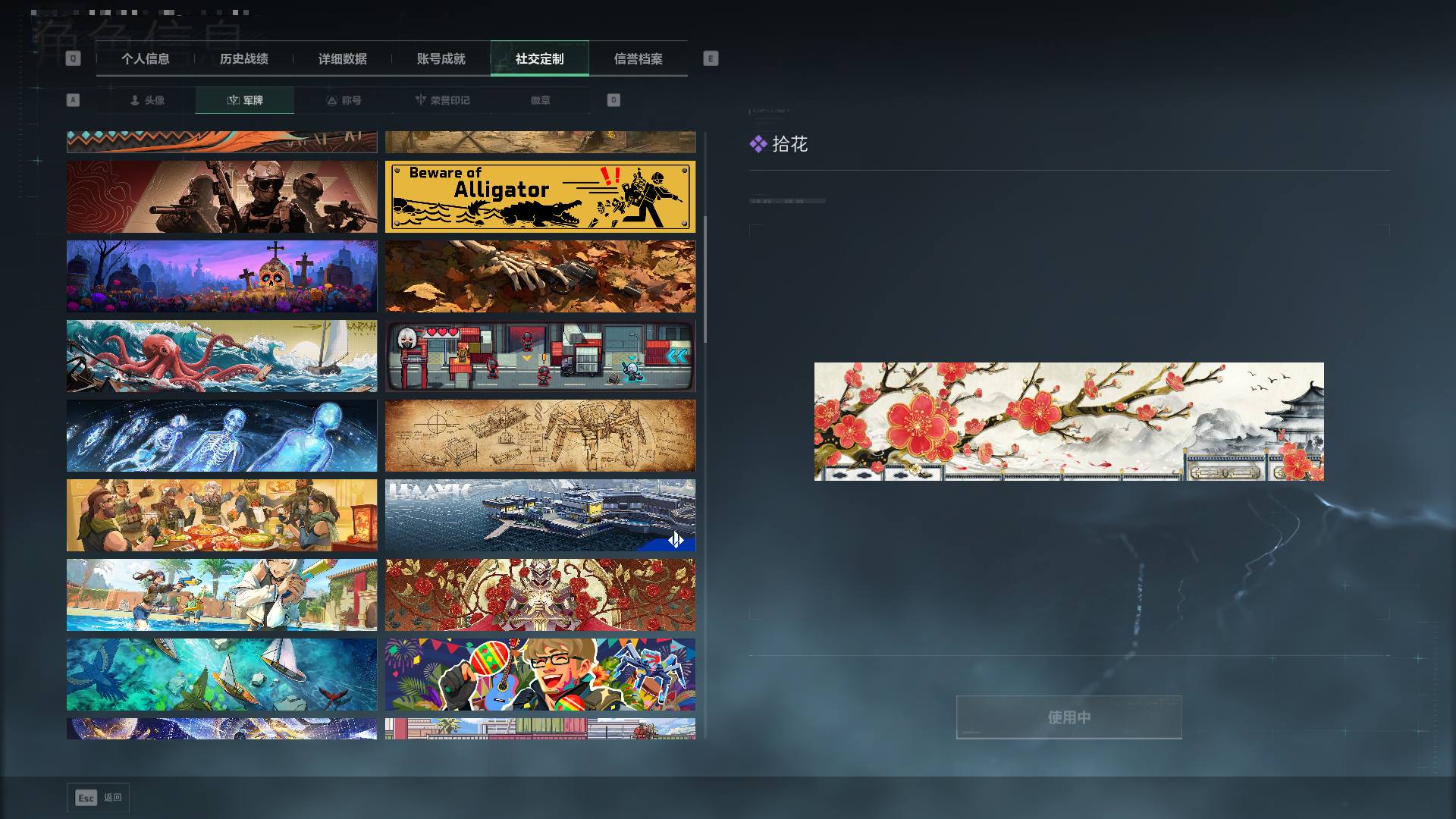Select the 徽章 badge sub-tab
This screenshot has width=1456, height=819.
click(x=541, y=100)
